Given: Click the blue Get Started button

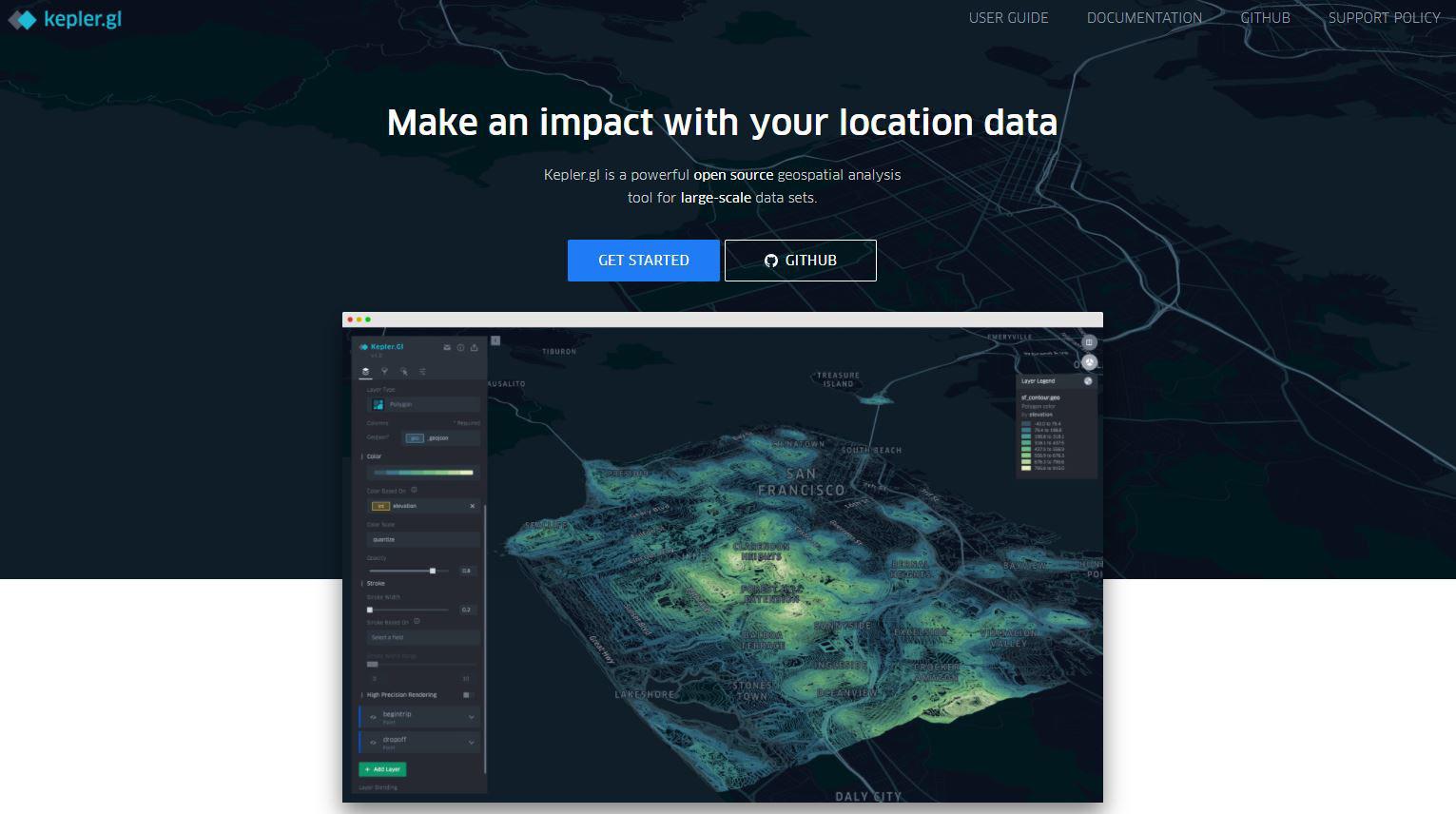Looking at the screenshot, I should tap(644, 261).
